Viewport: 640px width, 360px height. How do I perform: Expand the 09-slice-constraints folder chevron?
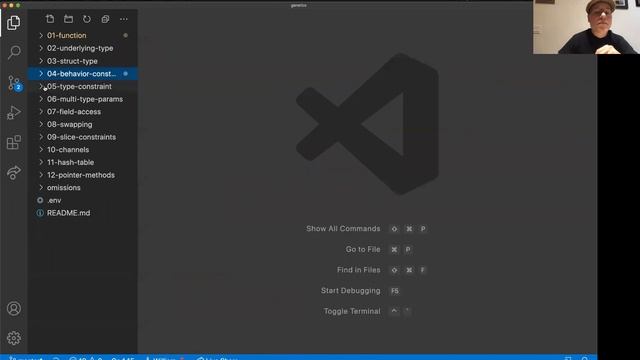pyautogui.click(x=41, y=137)
